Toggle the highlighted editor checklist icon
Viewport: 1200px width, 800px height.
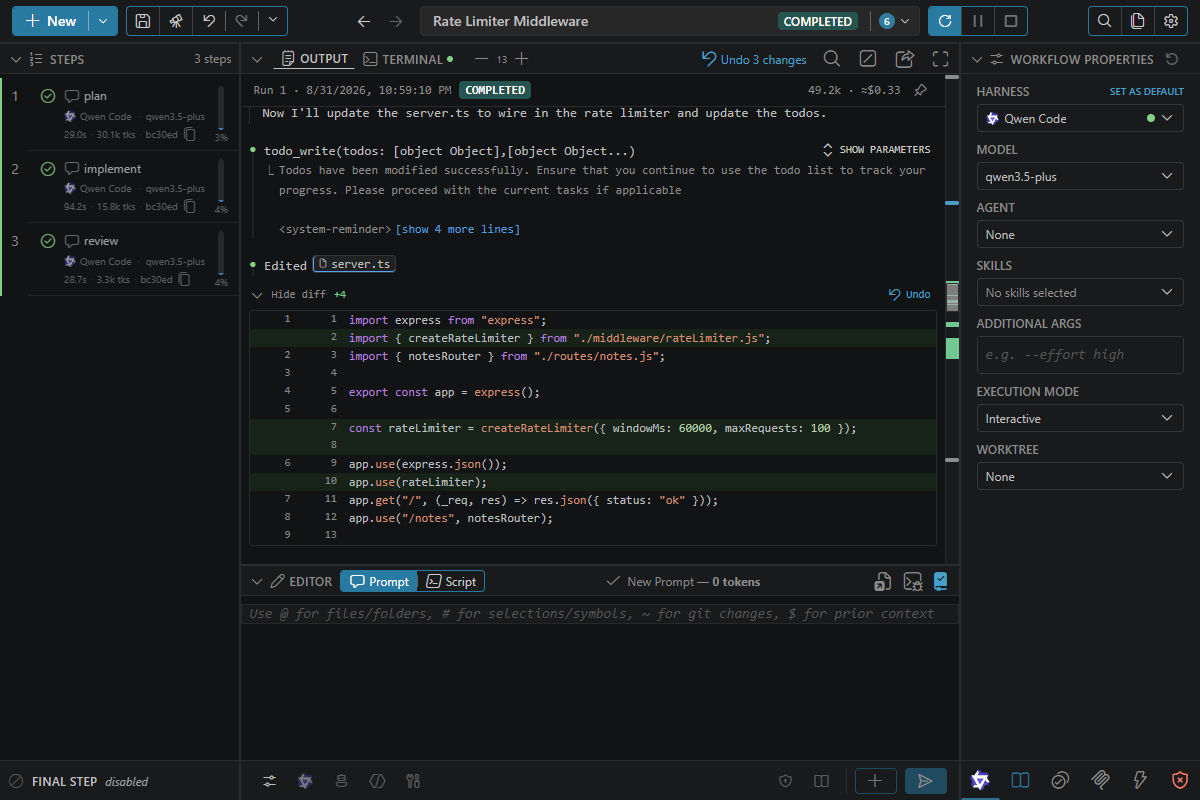point(941,581)
